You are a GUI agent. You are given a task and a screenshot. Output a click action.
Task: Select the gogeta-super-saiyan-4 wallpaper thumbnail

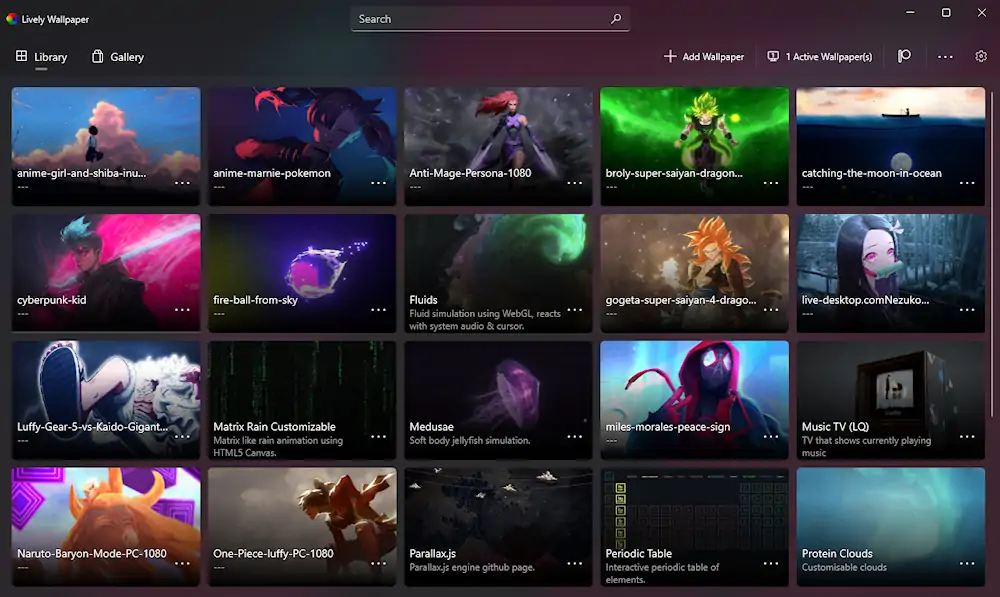pyautogui.click(x=695, y=273)
